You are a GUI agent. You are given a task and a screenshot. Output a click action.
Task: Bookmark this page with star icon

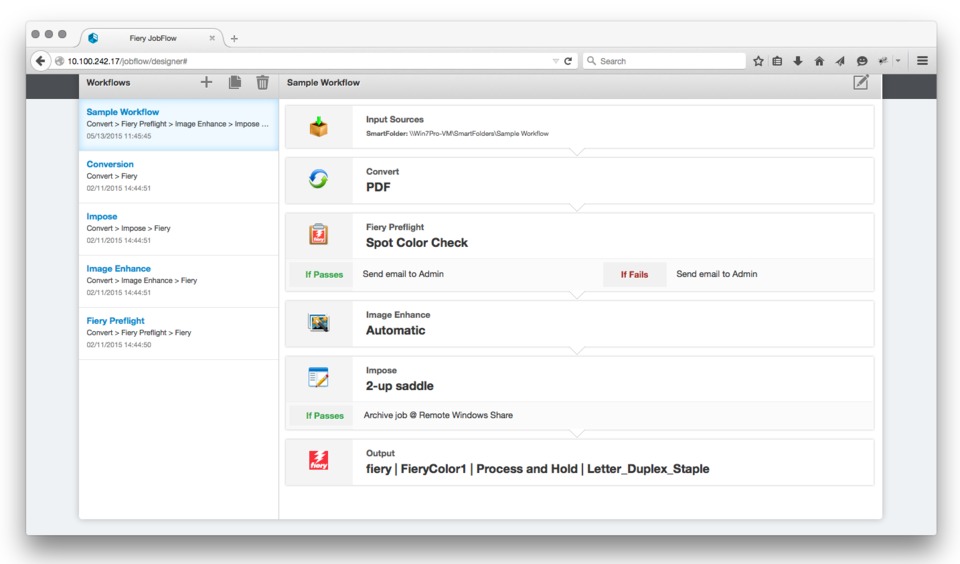click(x=759, y=61)
